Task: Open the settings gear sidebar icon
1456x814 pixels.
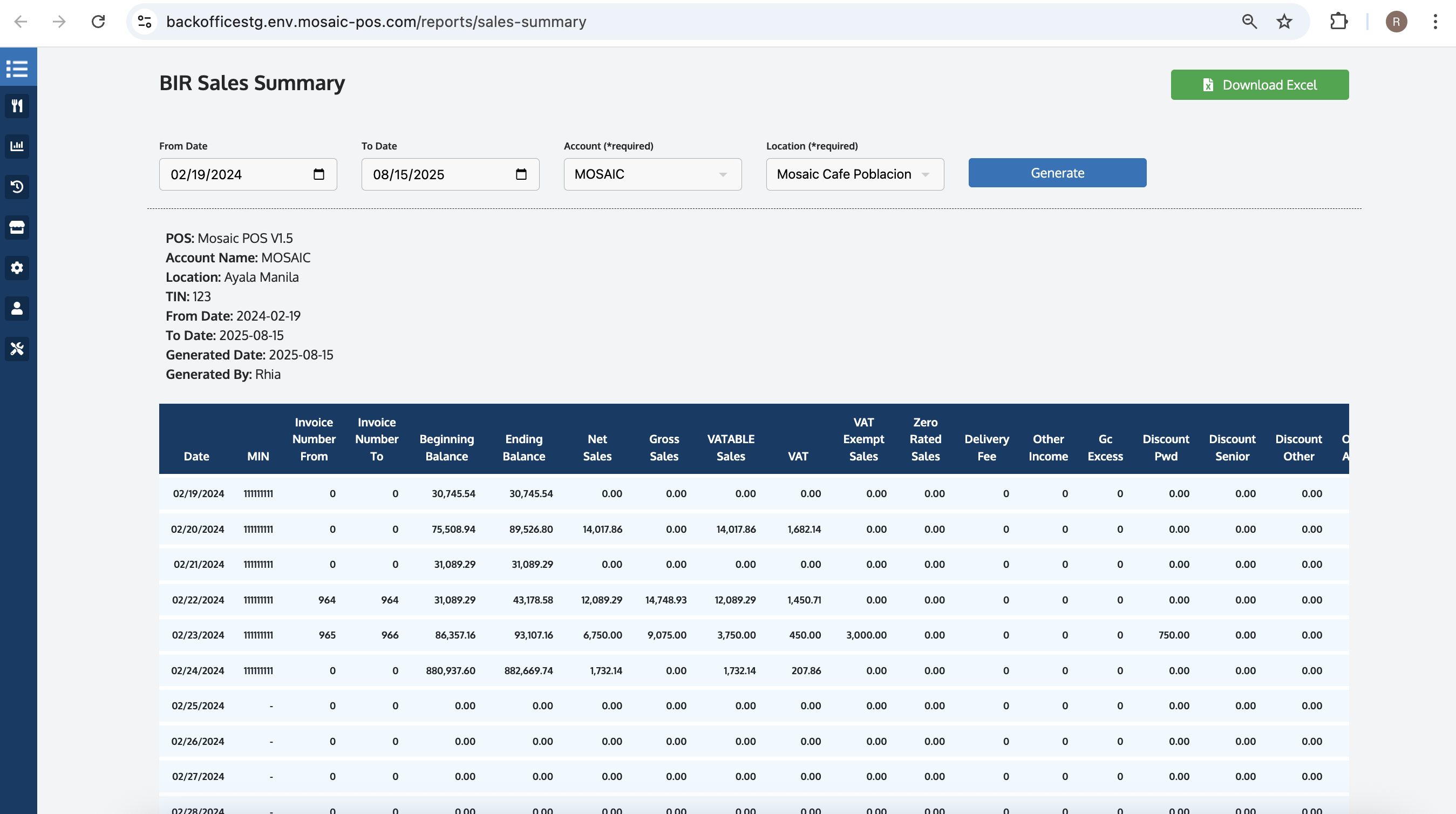Action: (17, 267)
